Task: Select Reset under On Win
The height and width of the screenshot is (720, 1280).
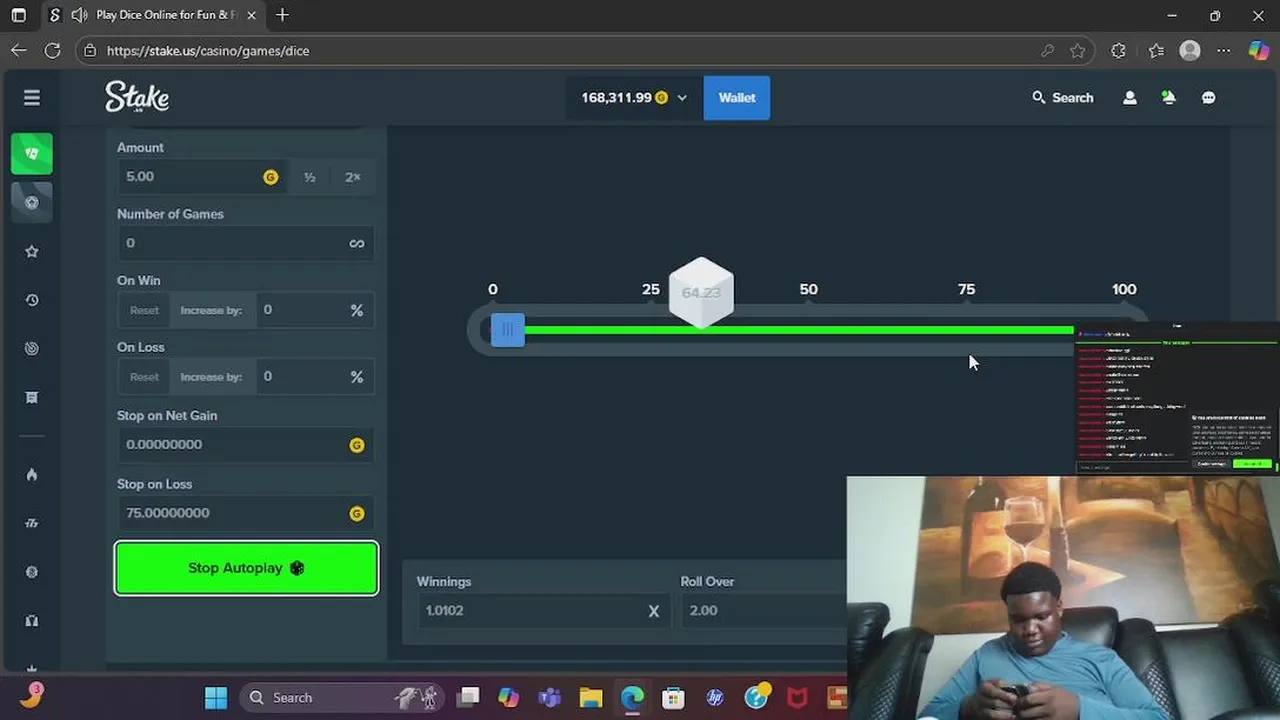Action: coord(144,310)
